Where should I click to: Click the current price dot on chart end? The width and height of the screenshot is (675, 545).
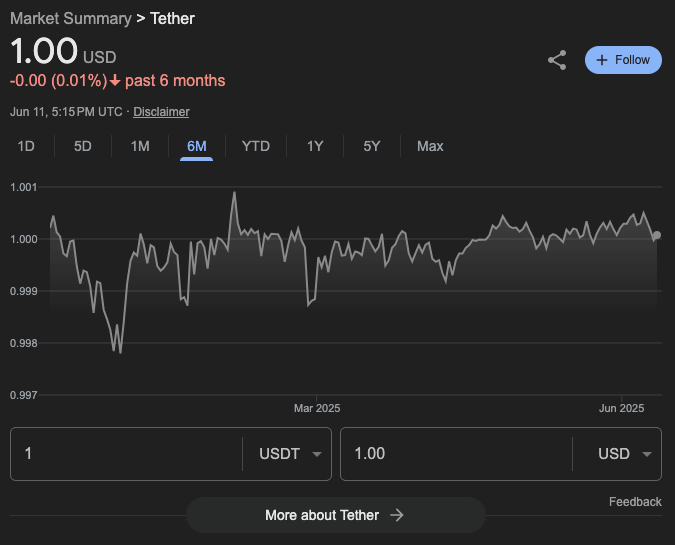click(x=656, y=236)
